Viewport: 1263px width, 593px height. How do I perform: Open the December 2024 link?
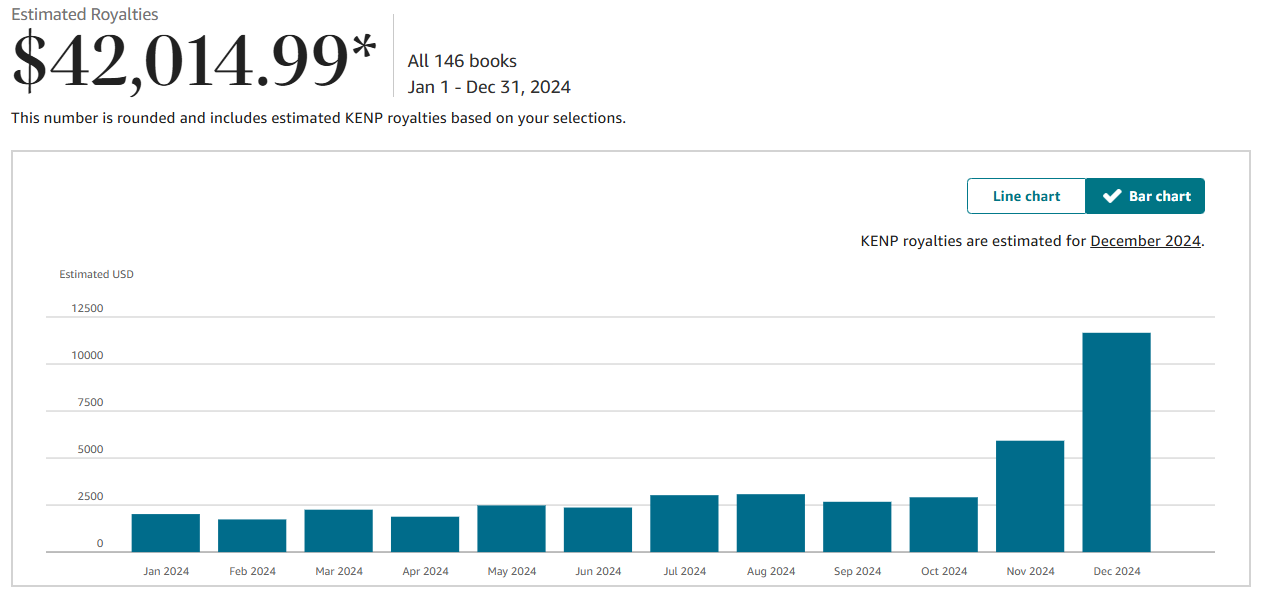(1145, 241)
